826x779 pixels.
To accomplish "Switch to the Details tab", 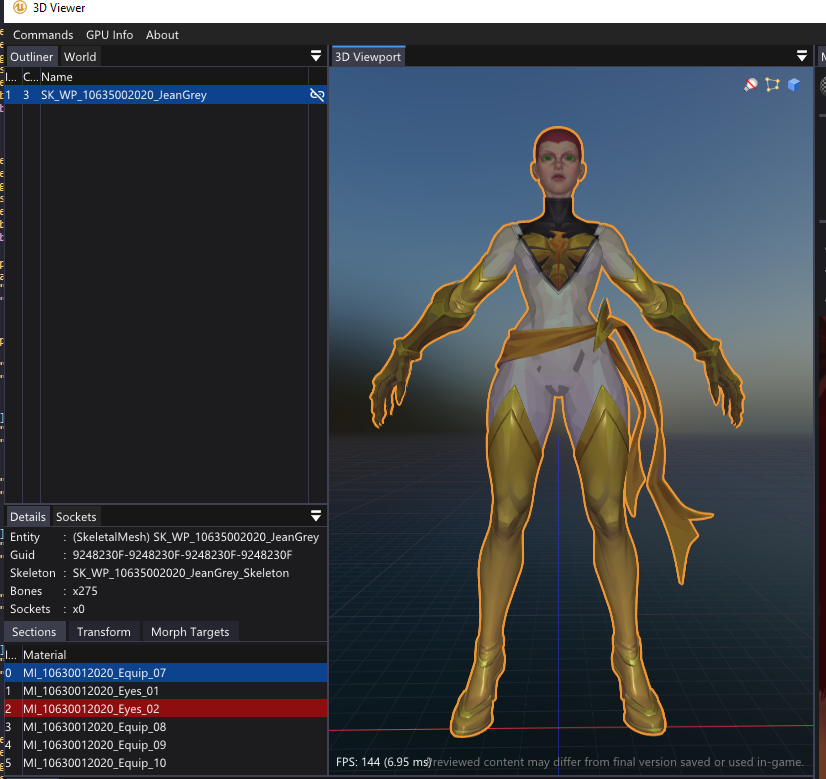I will [x=28, y=517].
